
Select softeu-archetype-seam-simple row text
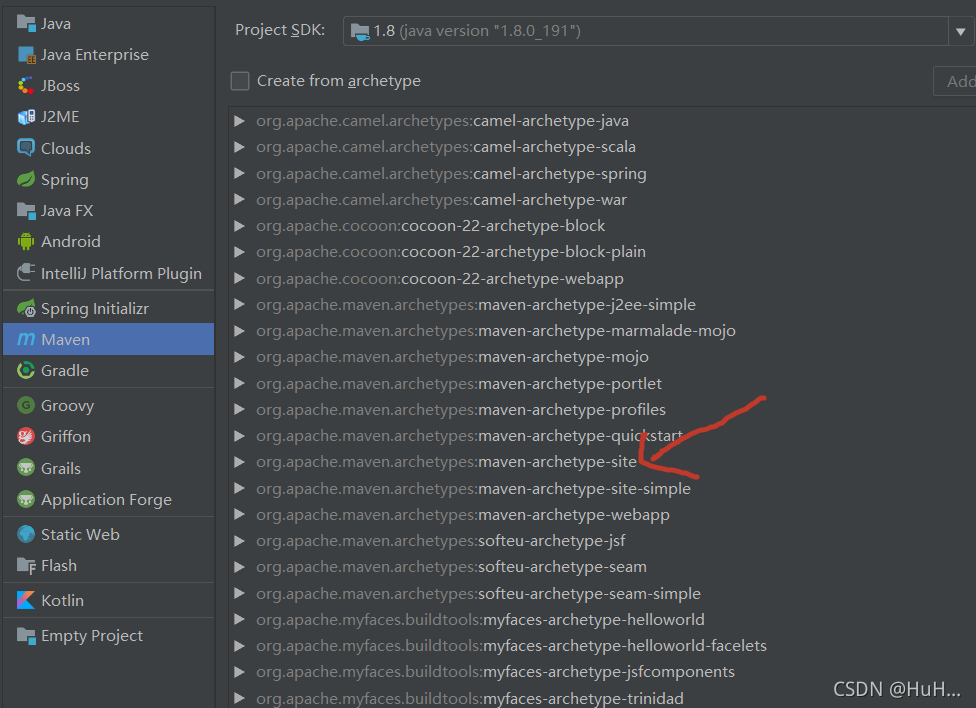pos(478,594)
